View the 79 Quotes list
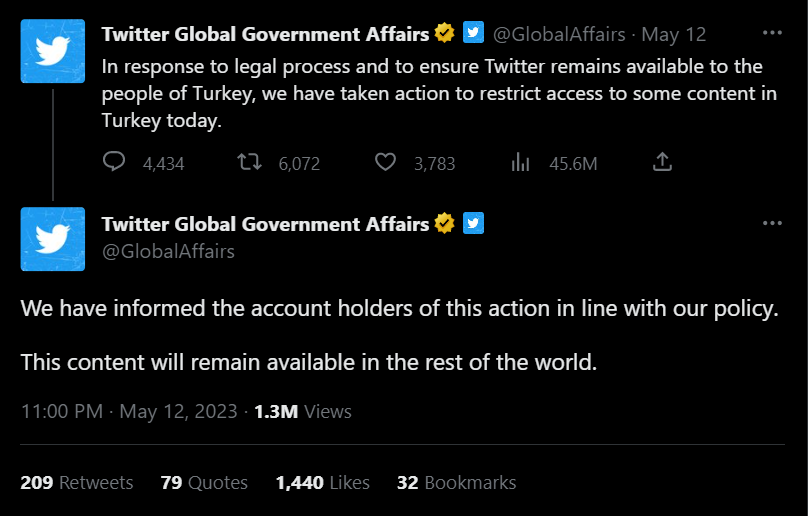The height and width of the screenshot is (516, 808). (204, 483)
